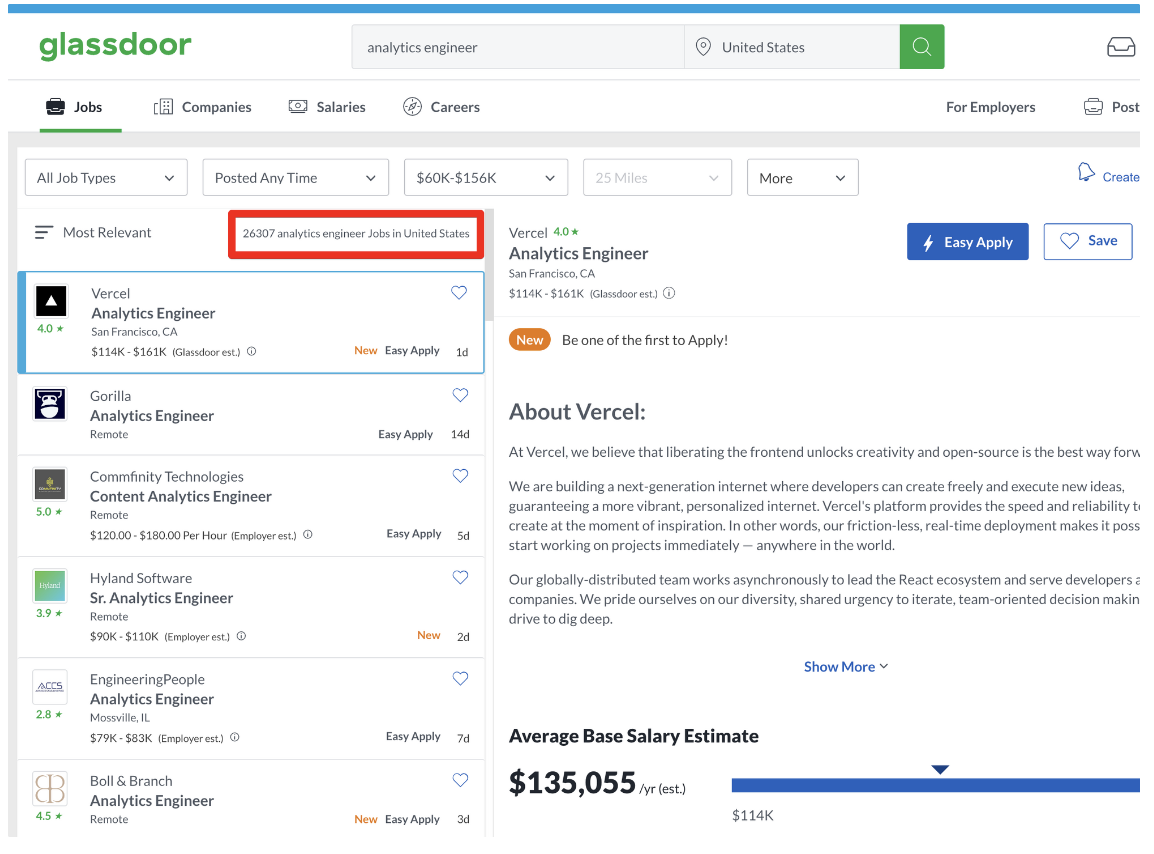1154x854 pixels.
Task: Click the Boll & Branch logo
Action: pos(50,788)
